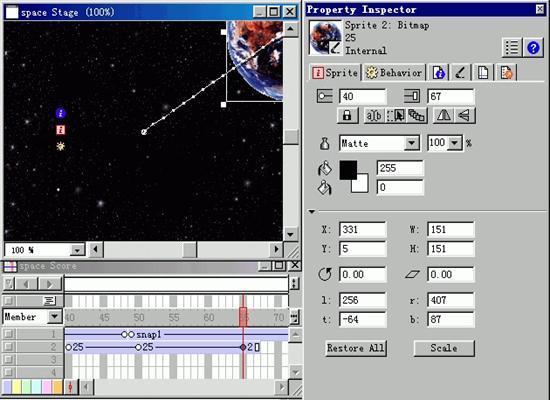Viewport: 550px width, 400px height.
Task: Click the Stage vertical scroll down arrow
Action: pos(290,234)
